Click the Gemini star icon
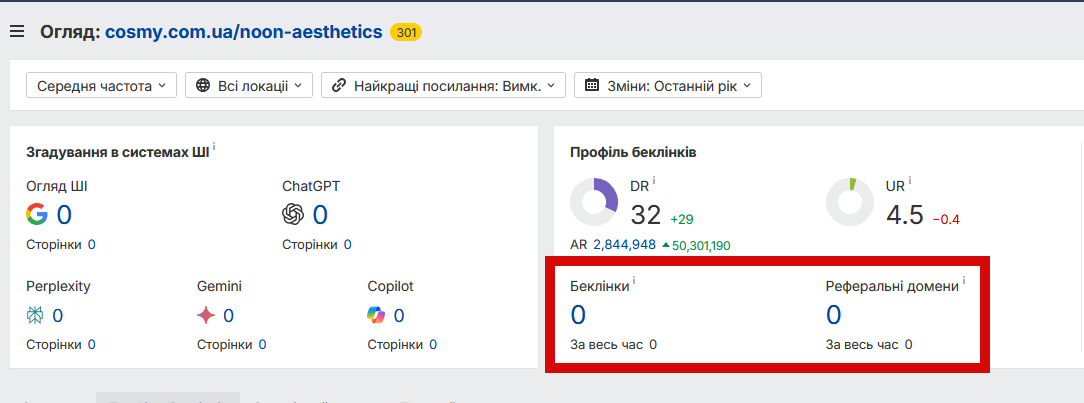 click(x=207, y=316)
